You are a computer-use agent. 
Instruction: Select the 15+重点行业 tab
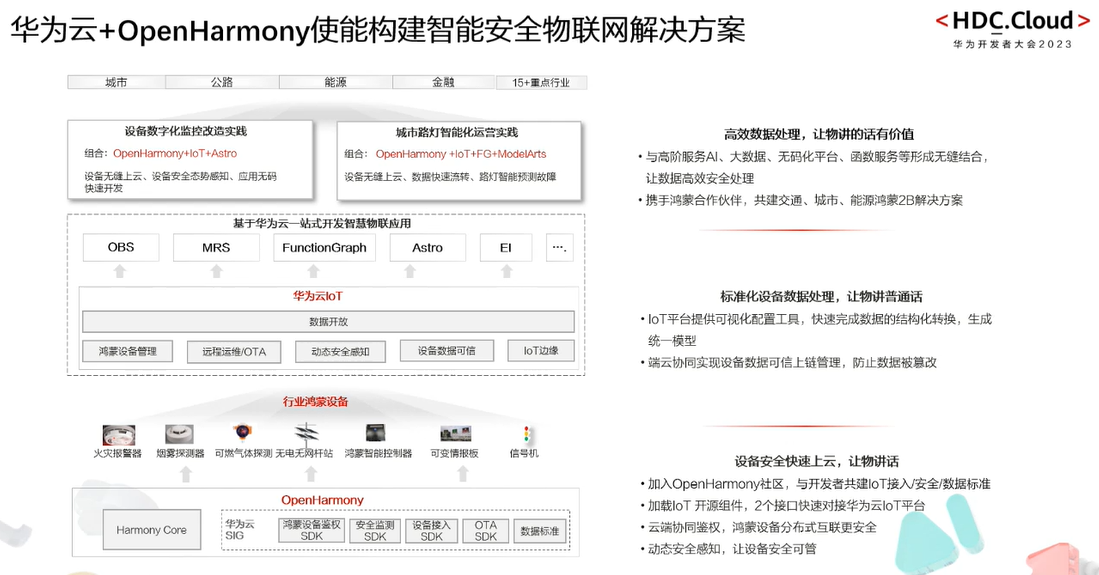[x=541, y=83]
